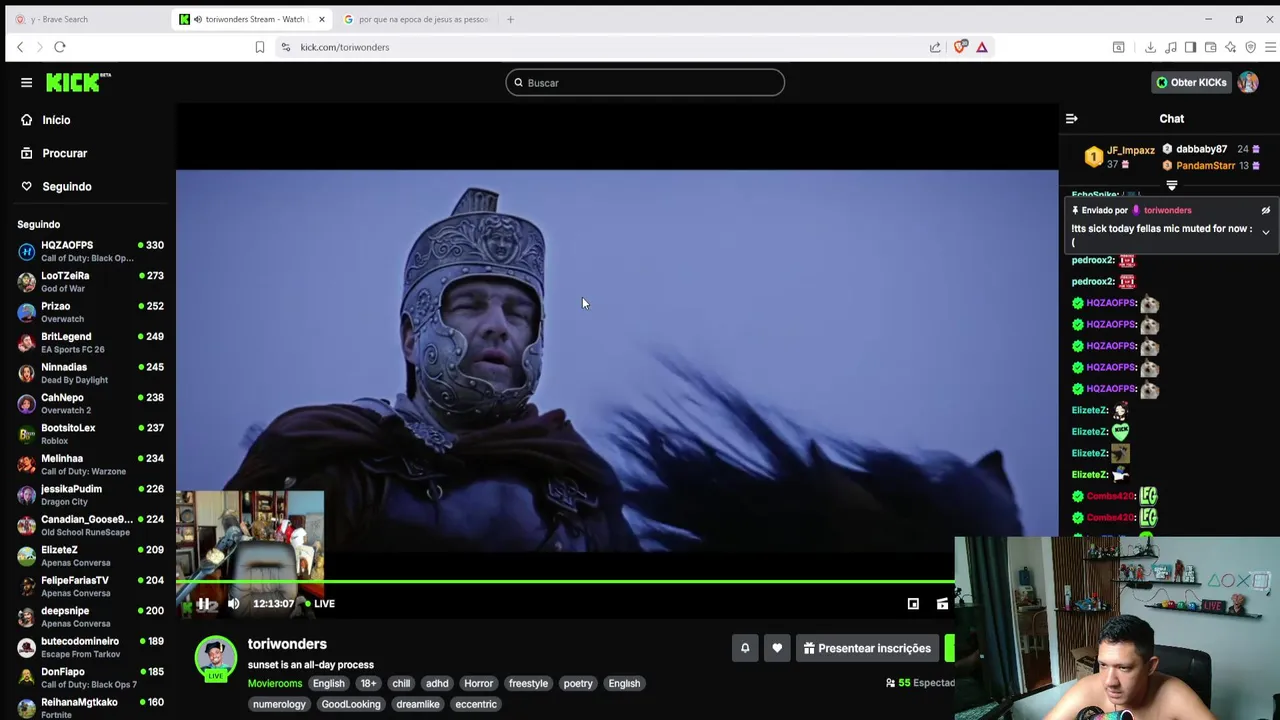Open the user profile avatar menu

point(1248,83)
